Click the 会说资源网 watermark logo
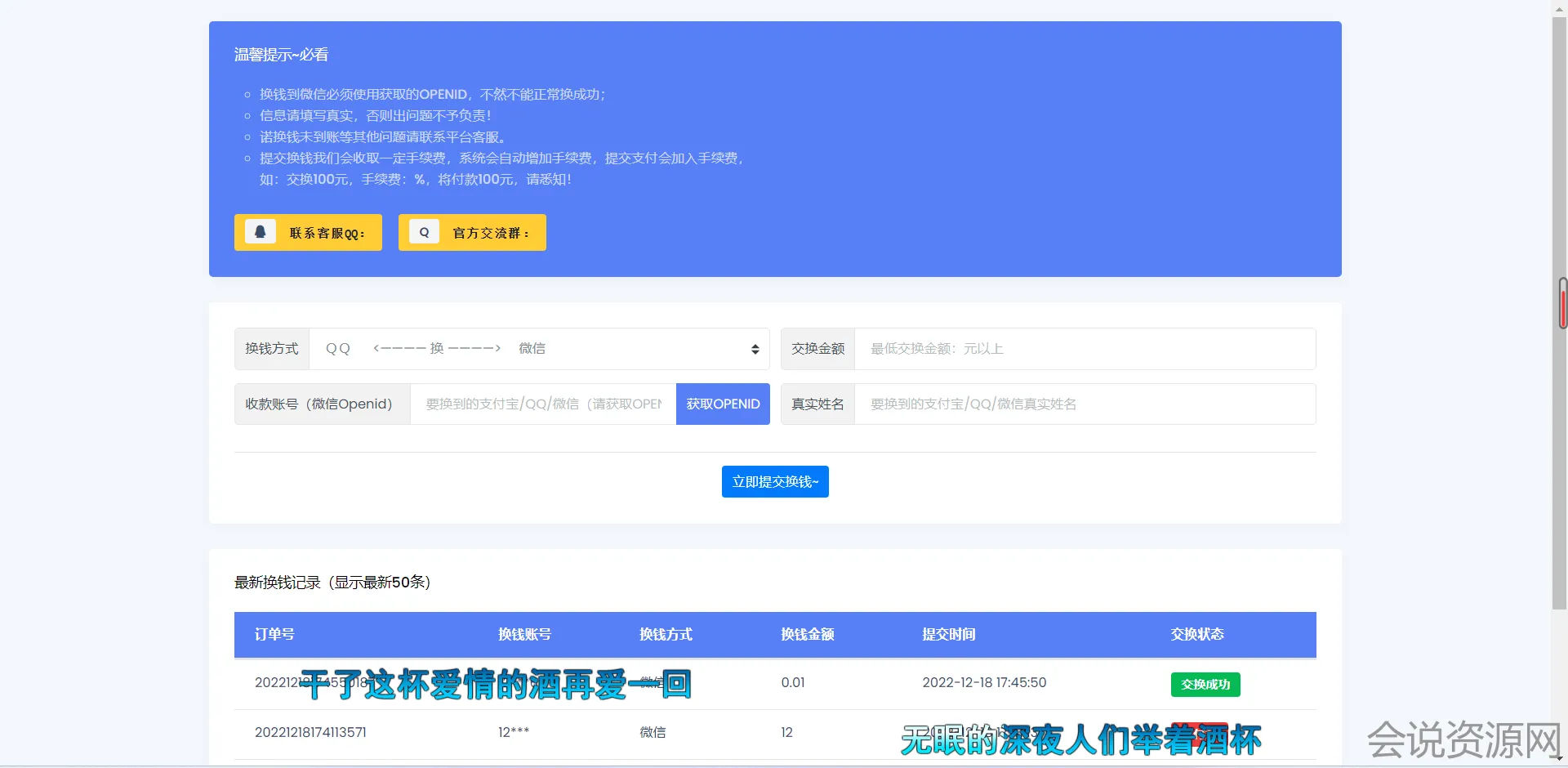1568x768 pixels. [x=1464, y=740]
